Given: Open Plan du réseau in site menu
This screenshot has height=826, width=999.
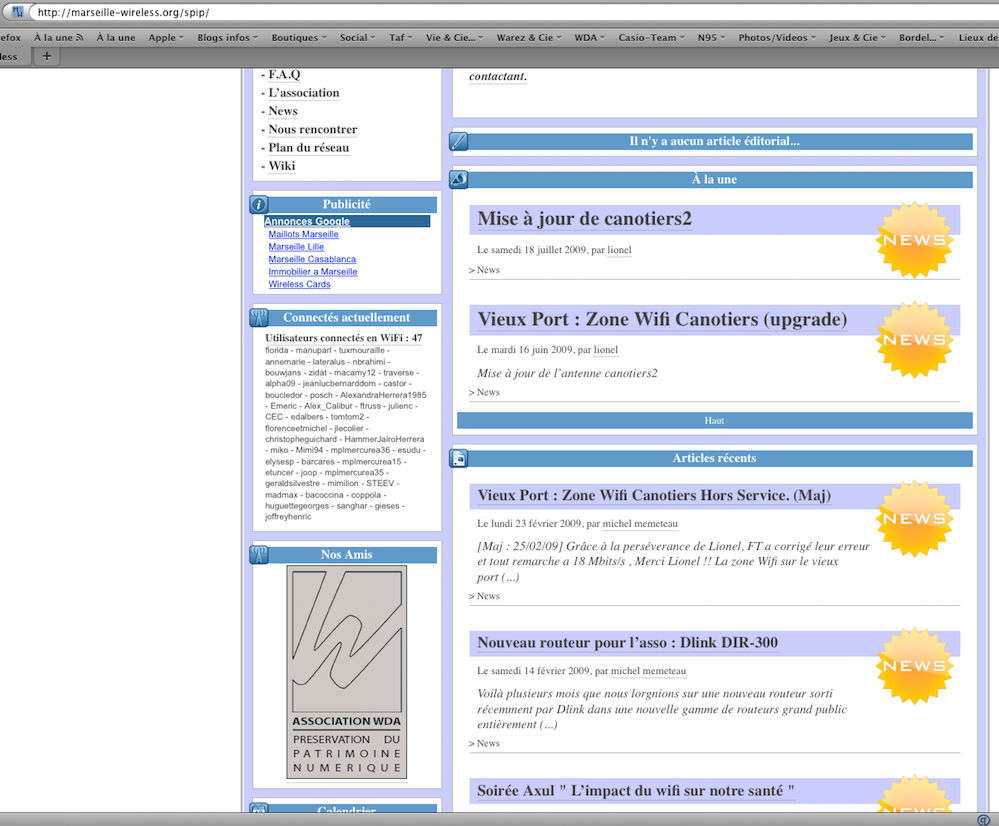Looking at the screenshot, I should [x=308, y=148].
